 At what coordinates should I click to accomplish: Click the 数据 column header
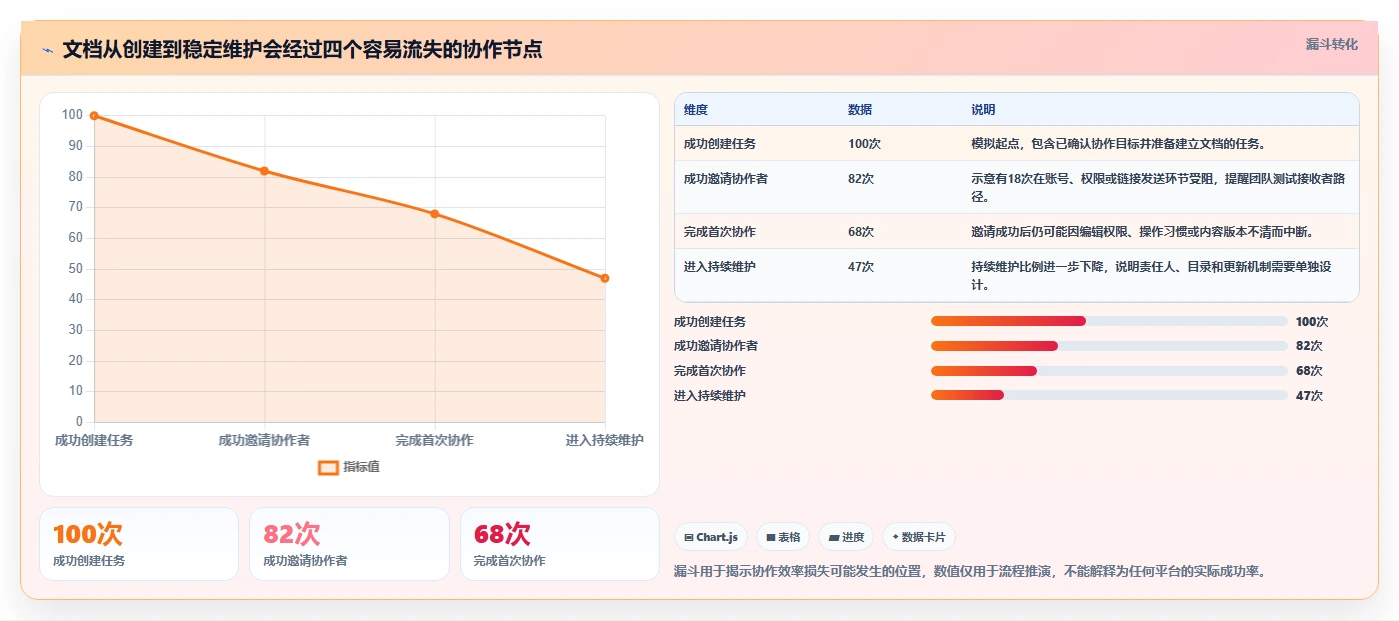tap(860, 110)
